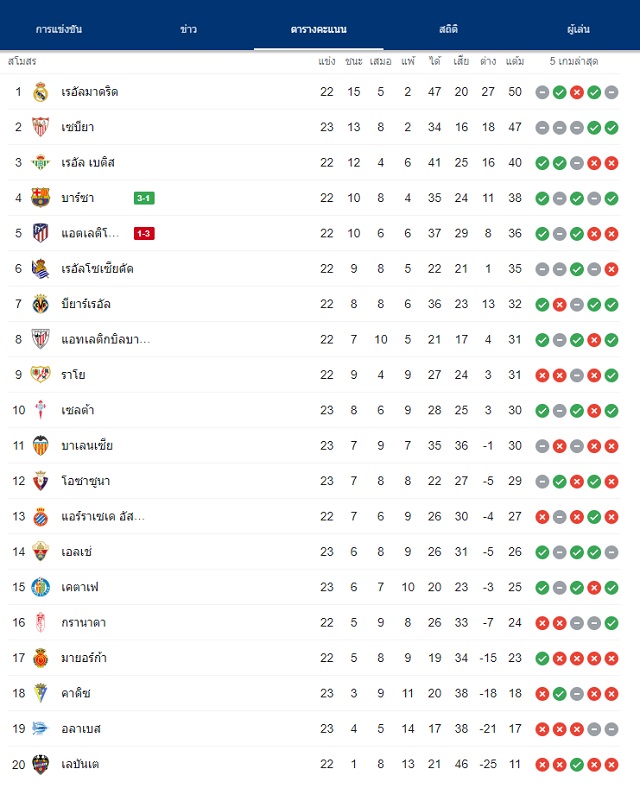Click the Valencia bat crest icon
The image size is (640, 788).
(x=40, y=446)
